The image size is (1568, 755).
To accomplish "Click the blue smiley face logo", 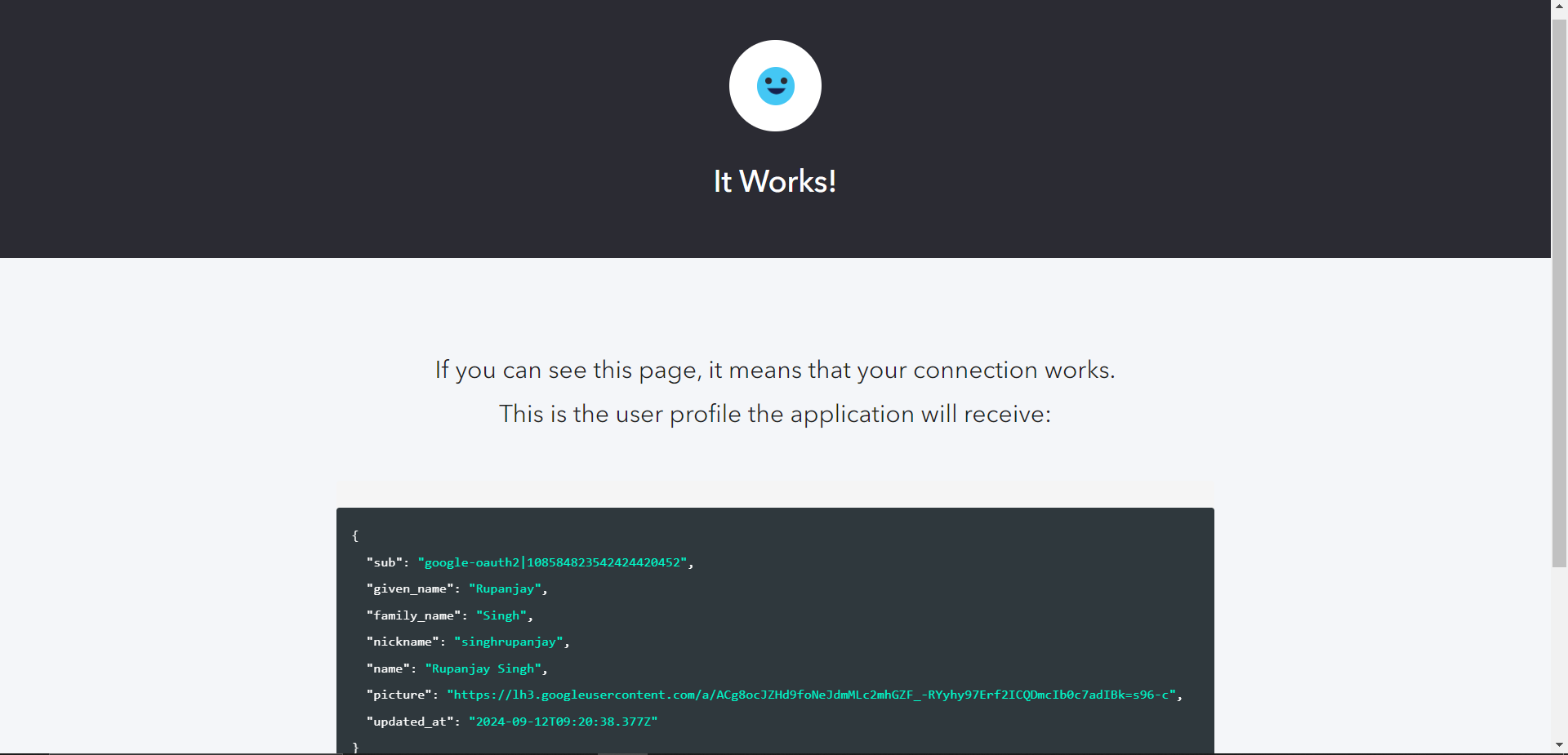I will [774, 85].
